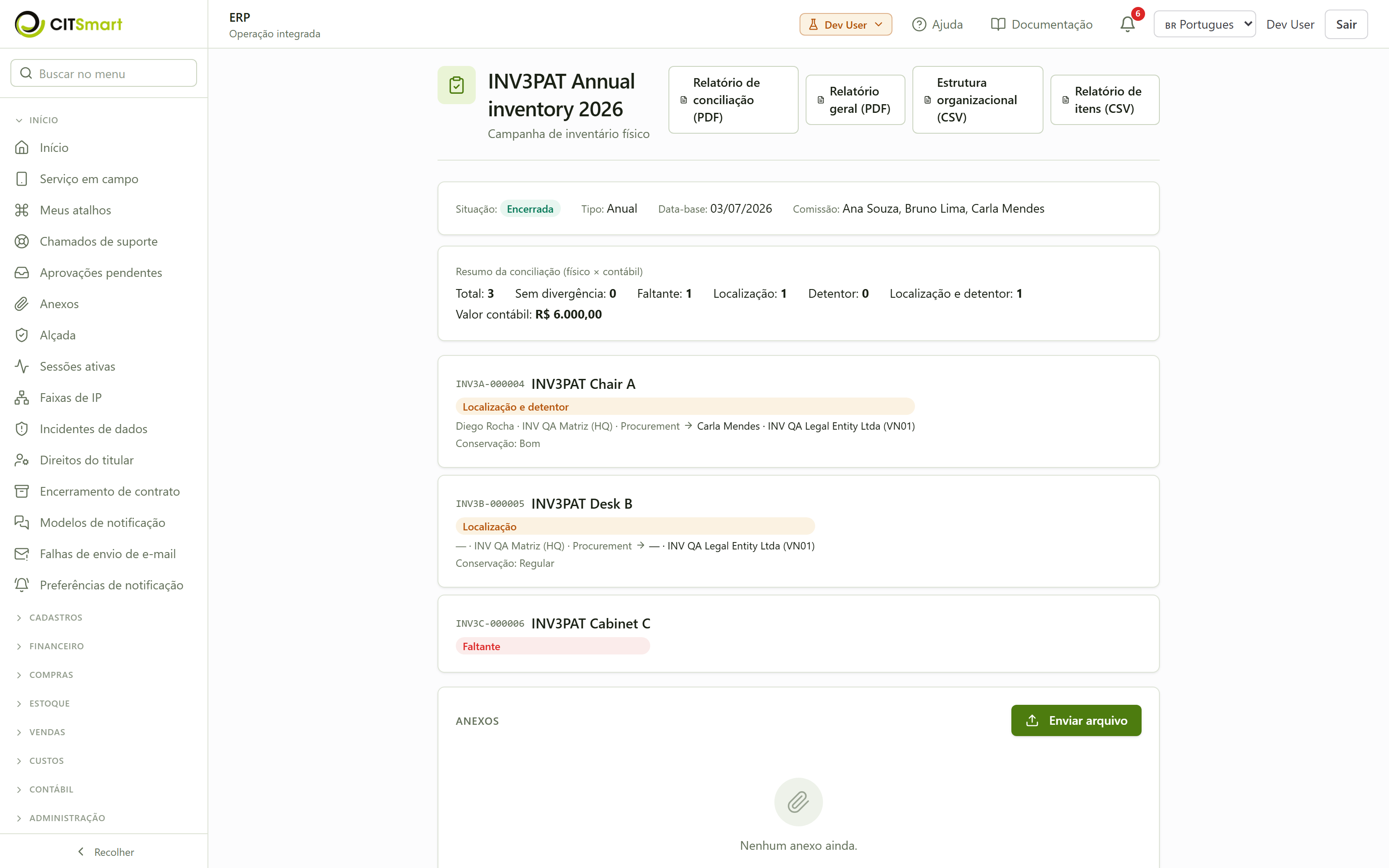Viewport: 1389px width, 868px height.
Task: Click the Anexos paperclip icon in sidebar
Action: click(22, 304)
